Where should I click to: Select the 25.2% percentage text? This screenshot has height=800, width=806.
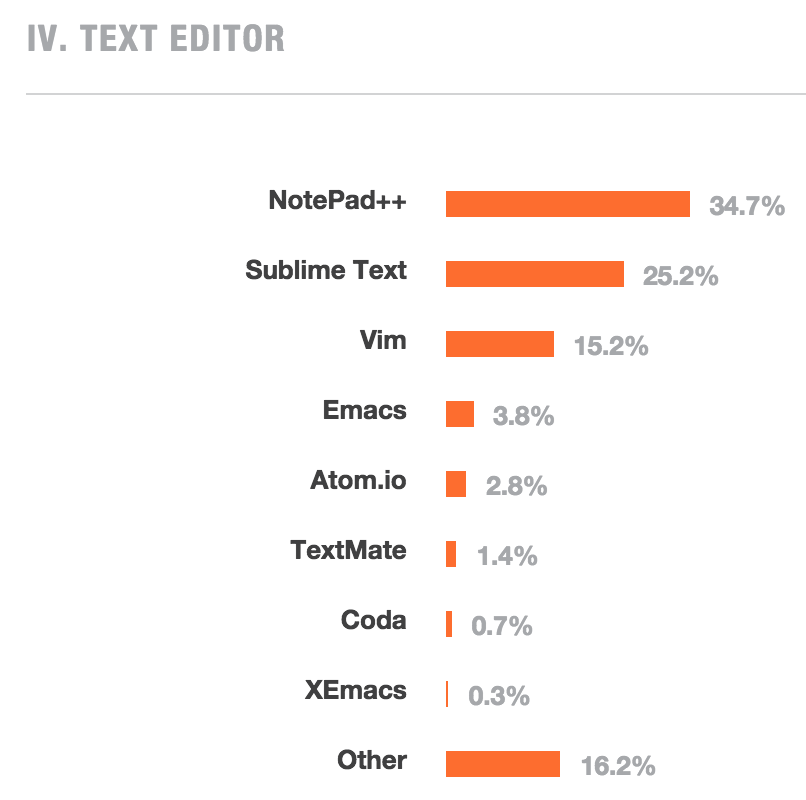tap(680, 277)
